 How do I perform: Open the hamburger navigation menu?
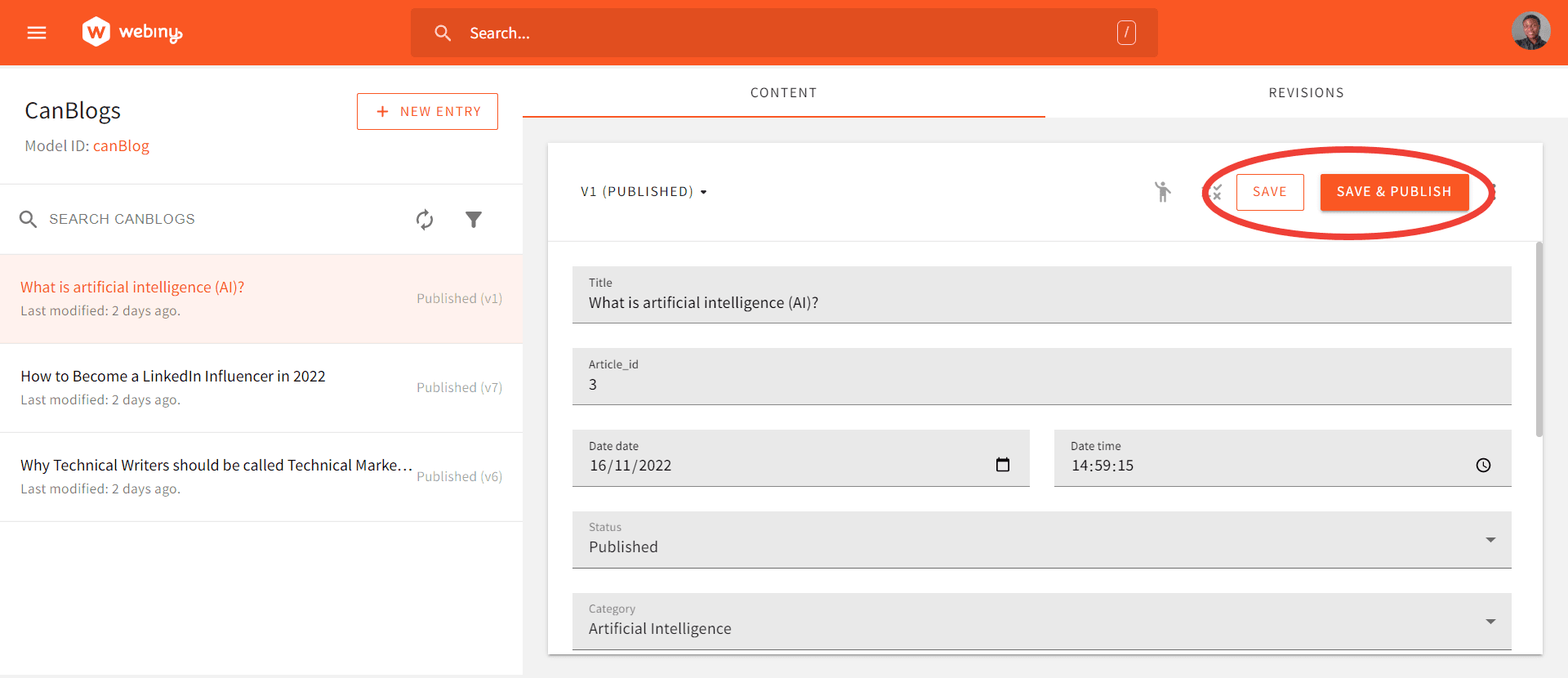37,33
